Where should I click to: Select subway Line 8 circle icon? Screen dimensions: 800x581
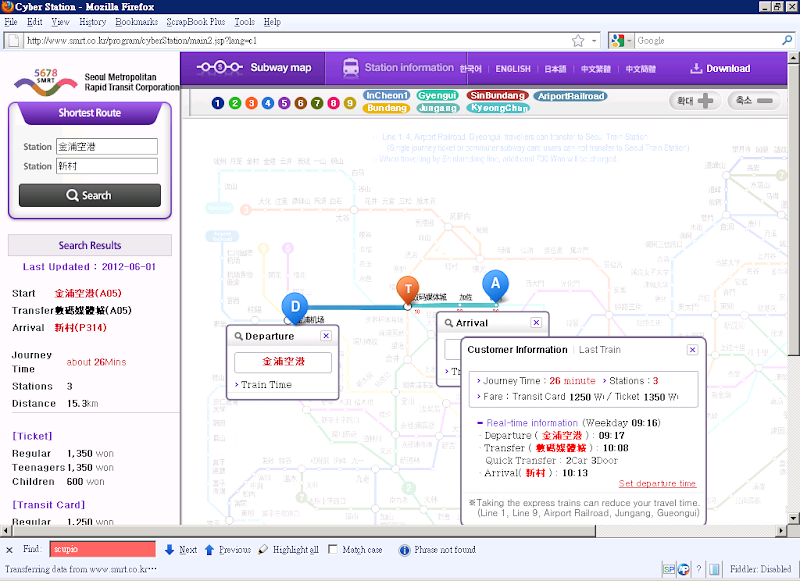click(x=333, y=103)
